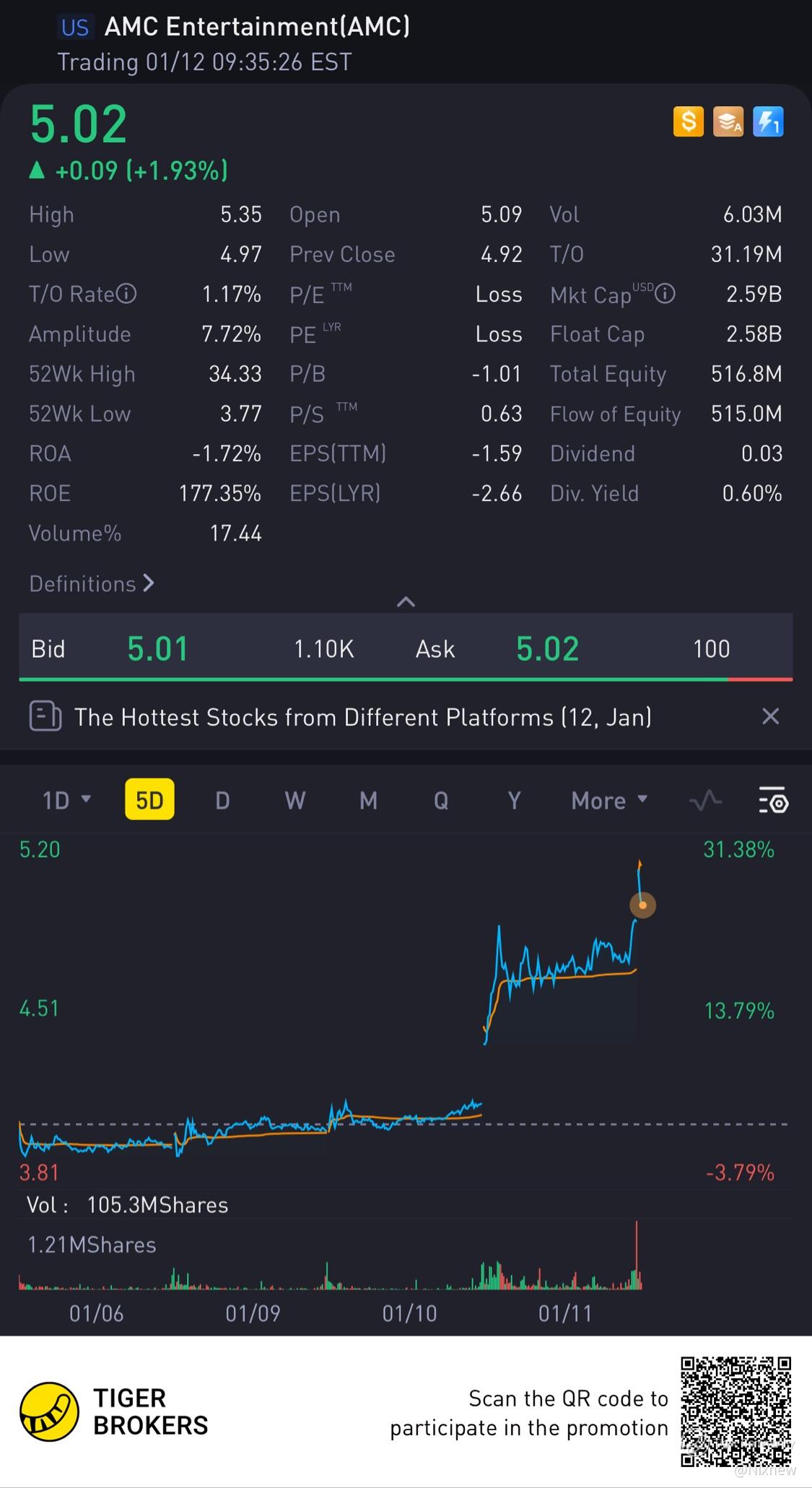
Task: Tap the Div. Yield value 0.60%
Action: pyautogui.click(x=752, y=492)
